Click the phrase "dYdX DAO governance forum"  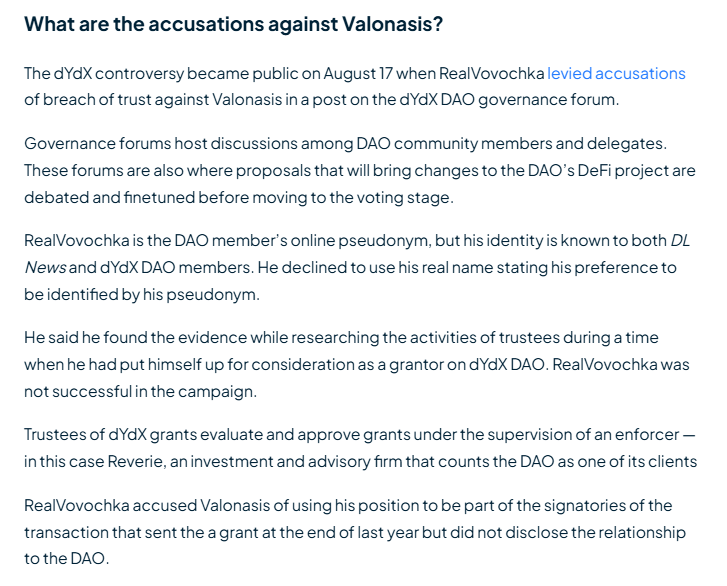tap(508, 100)
